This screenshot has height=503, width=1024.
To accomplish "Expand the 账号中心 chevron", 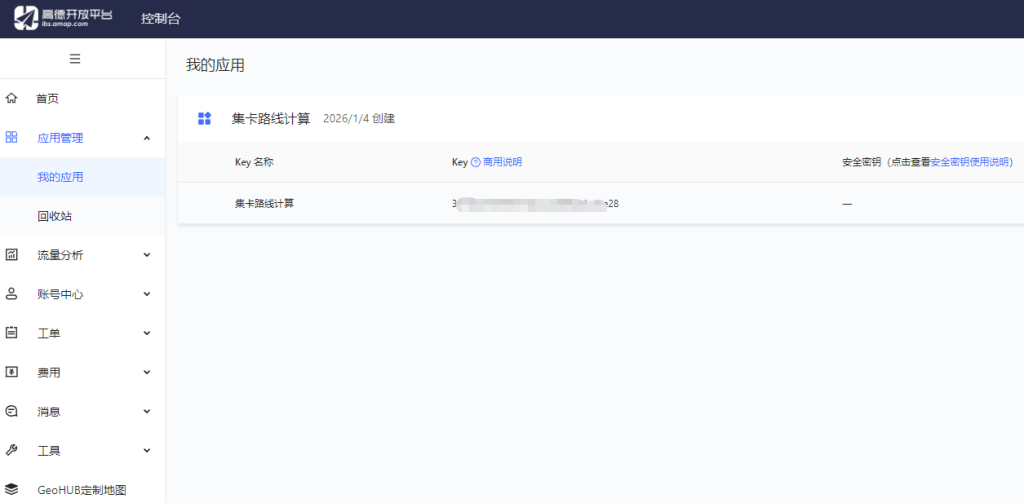I will pos(147,294).
